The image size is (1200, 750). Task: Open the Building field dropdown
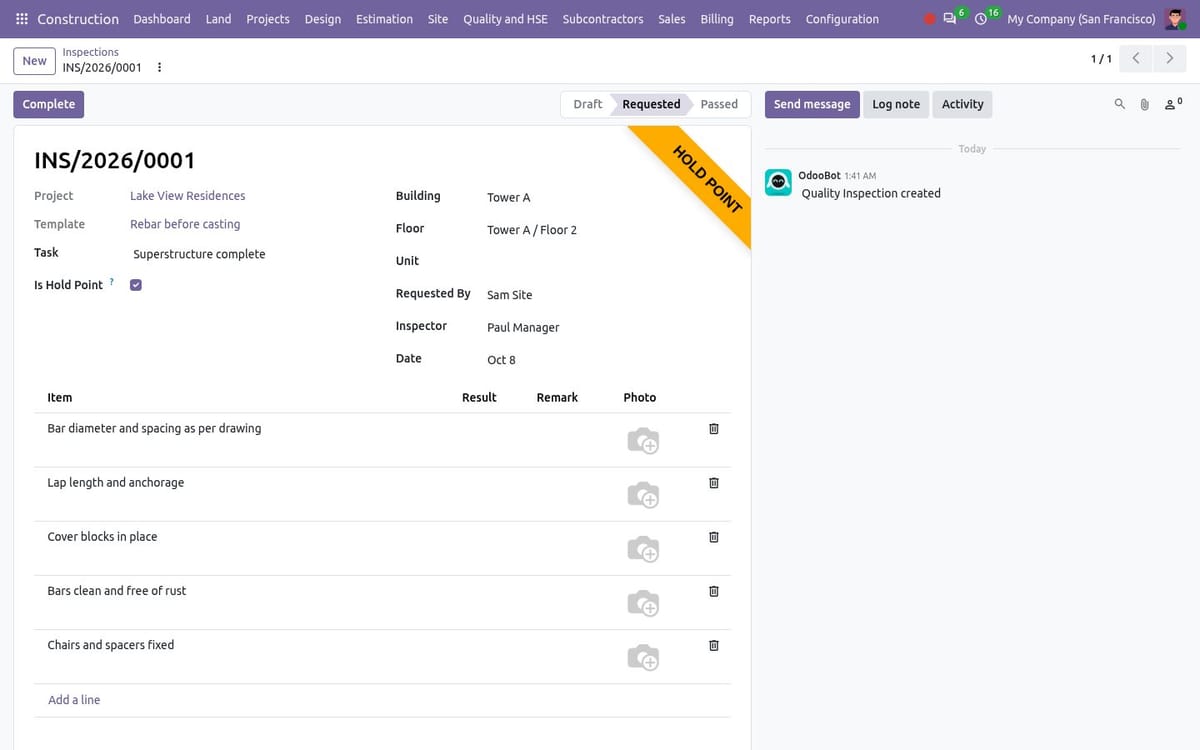click(609, 197)
